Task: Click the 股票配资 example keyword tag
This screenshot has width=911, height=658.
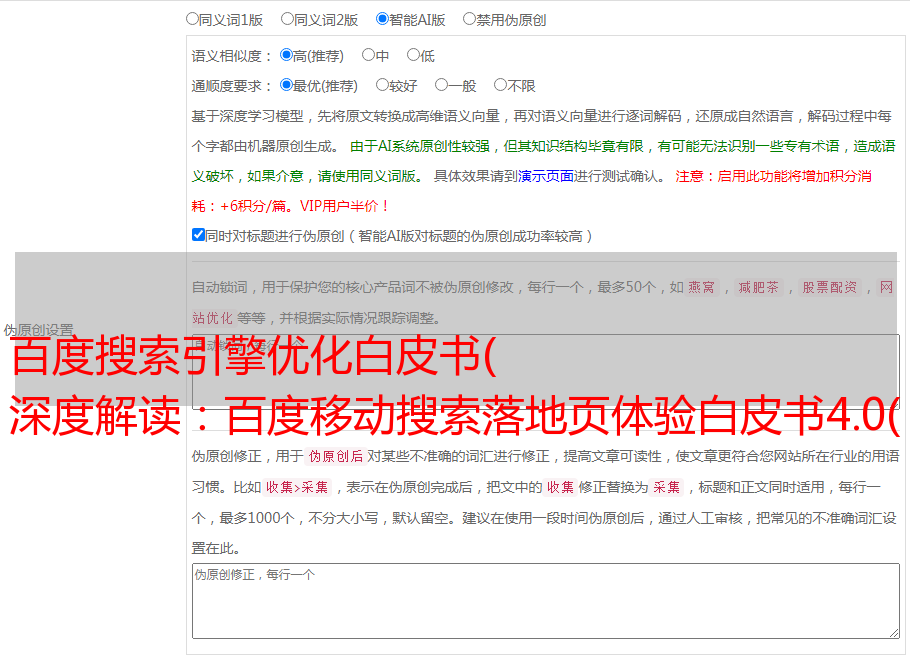Action: [x=830, y=287]
